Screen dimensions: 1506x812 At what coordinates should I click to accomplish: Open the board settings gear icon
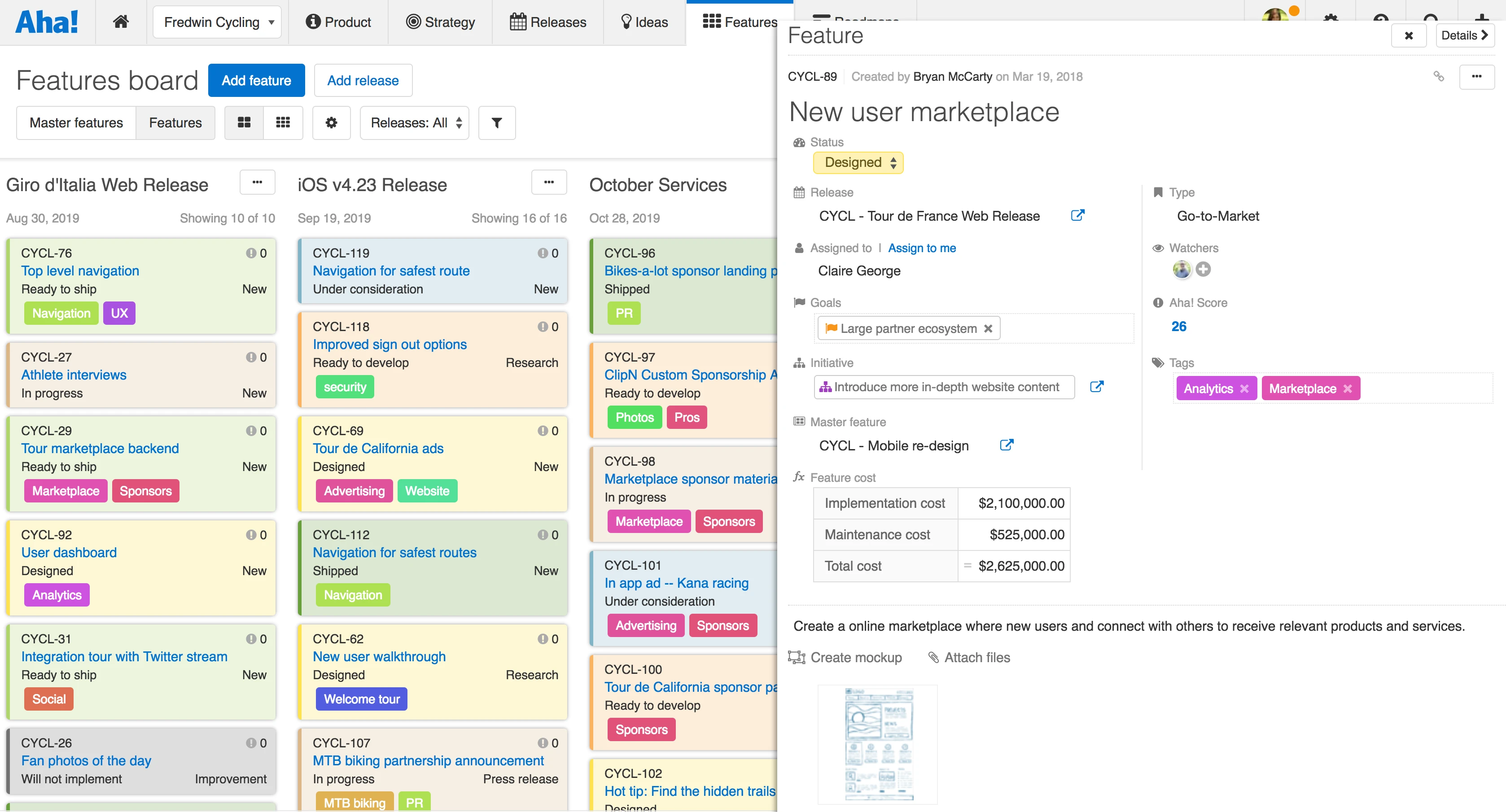[331, 123]
